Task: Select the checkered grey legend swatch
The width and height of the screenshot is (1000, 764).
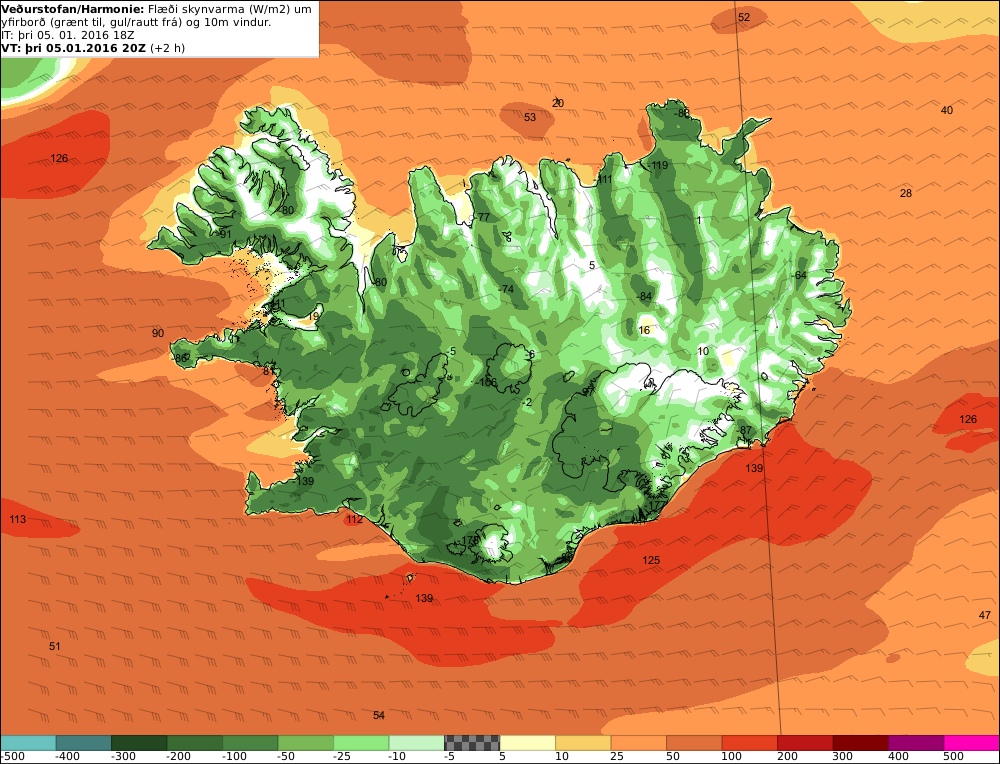Action: coord(472,742)
